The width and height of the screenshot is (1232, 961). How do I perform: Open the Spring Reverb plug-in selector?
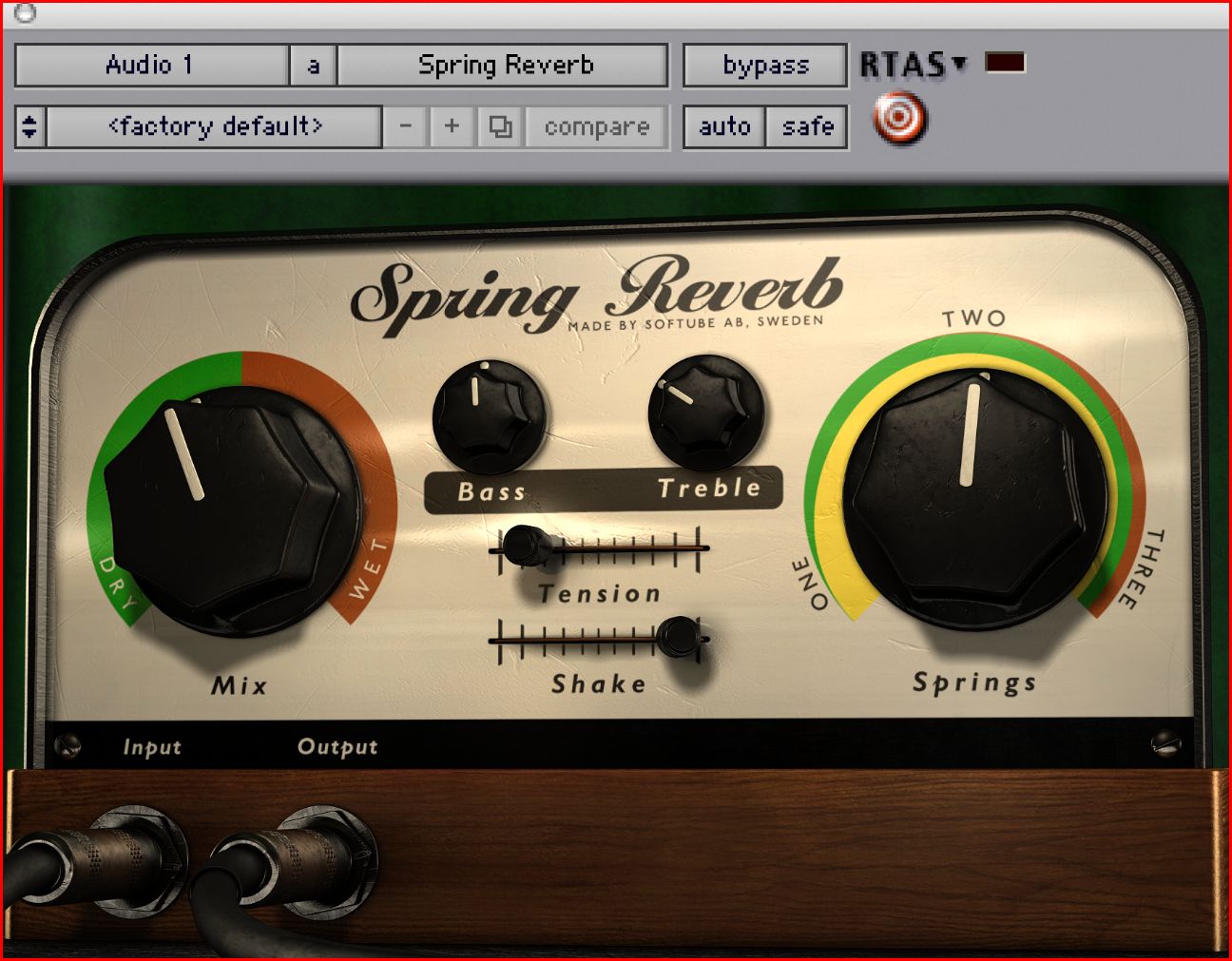coord(504,65)
